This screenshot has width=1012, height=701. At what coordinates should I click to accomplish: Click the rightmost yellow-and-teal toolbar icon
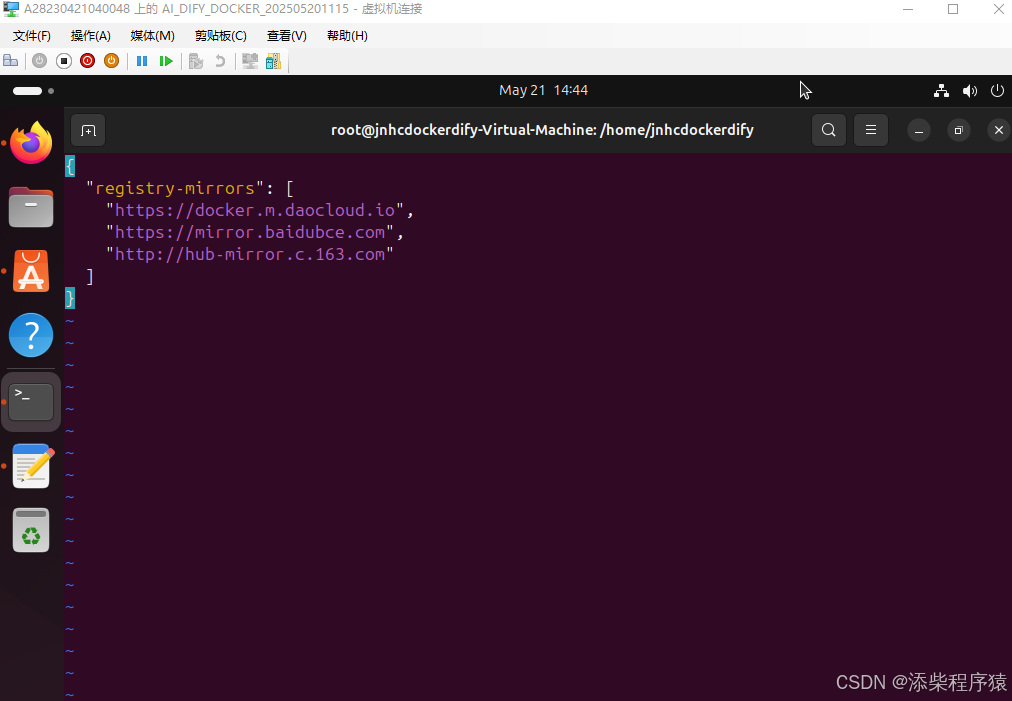click(274, 61)
